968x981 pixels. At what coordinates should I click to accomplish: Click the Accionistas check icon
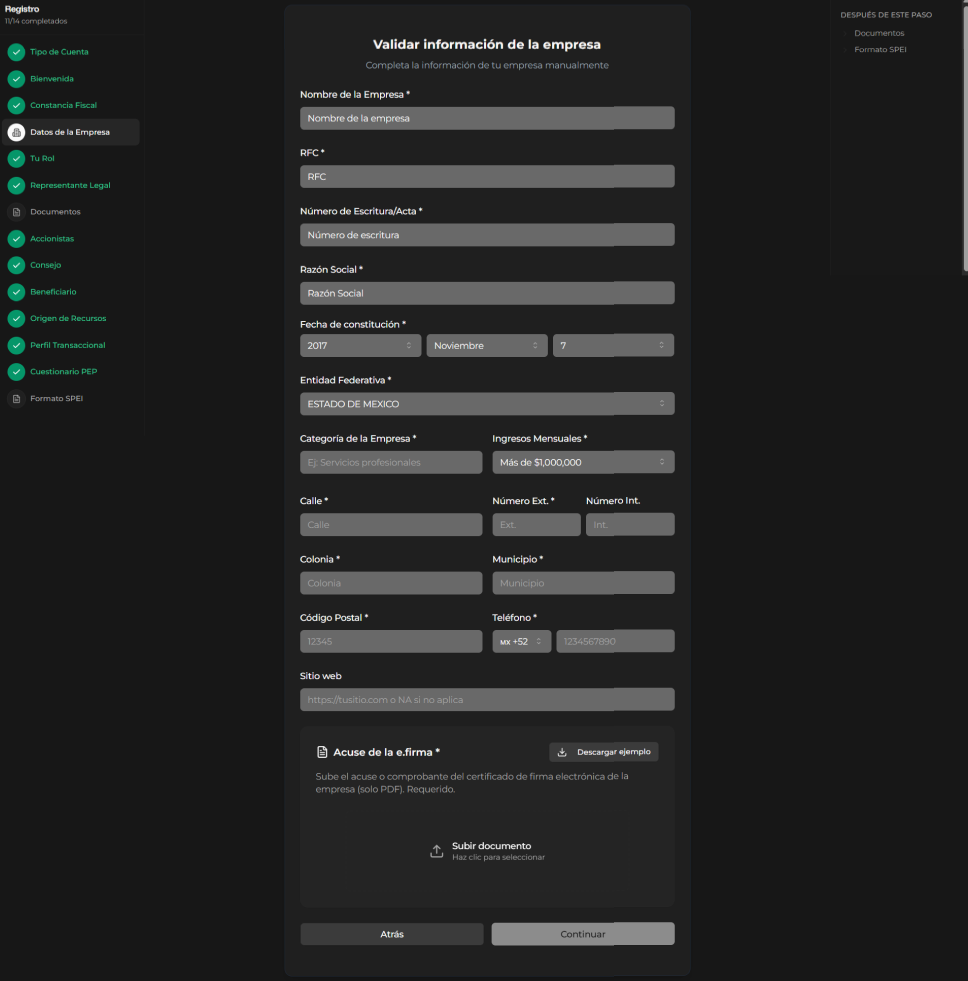point(16,238)
